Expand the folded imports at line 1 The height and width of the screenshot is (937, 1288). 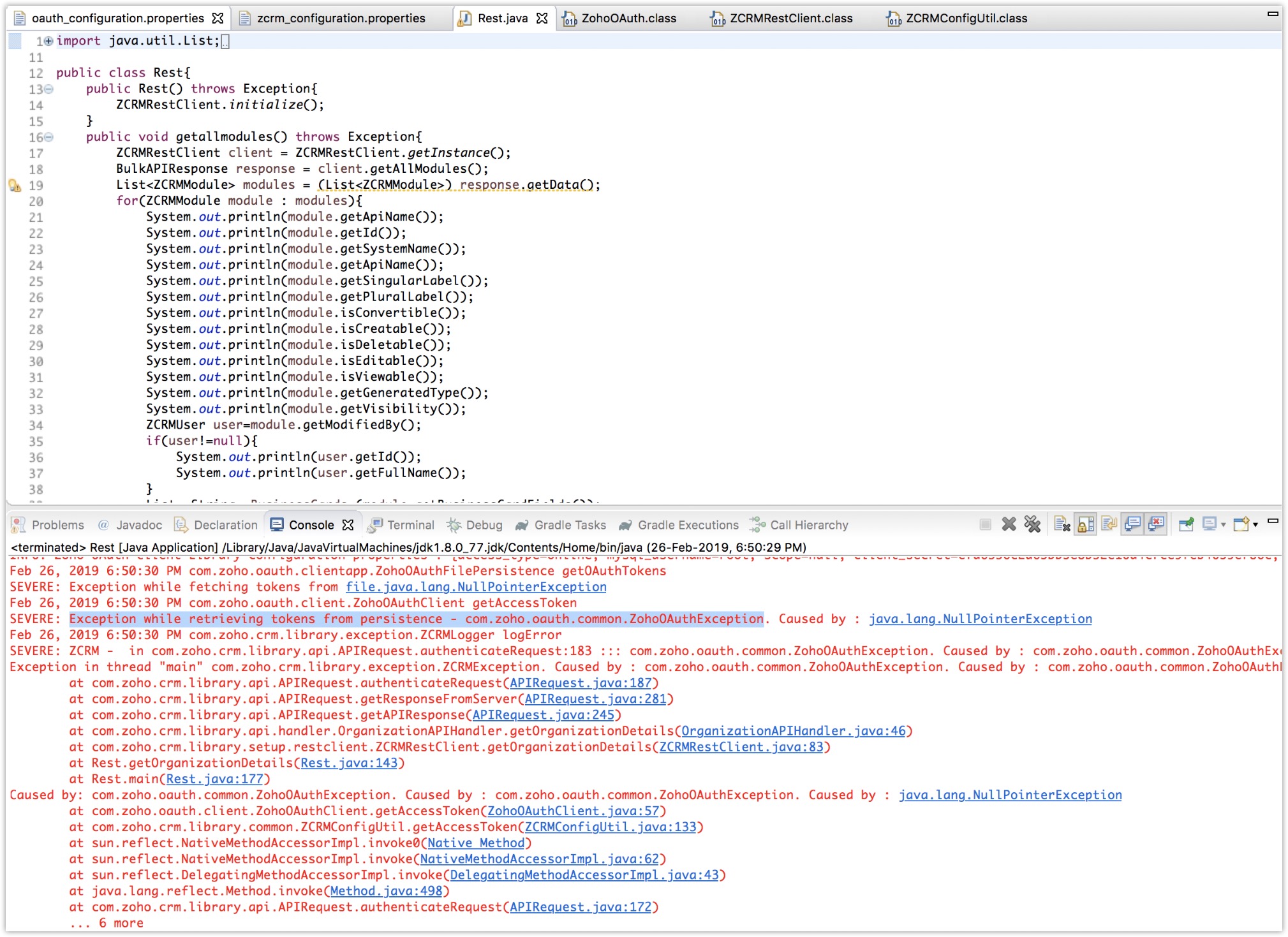pyautogui.click(x=49, y=41)
